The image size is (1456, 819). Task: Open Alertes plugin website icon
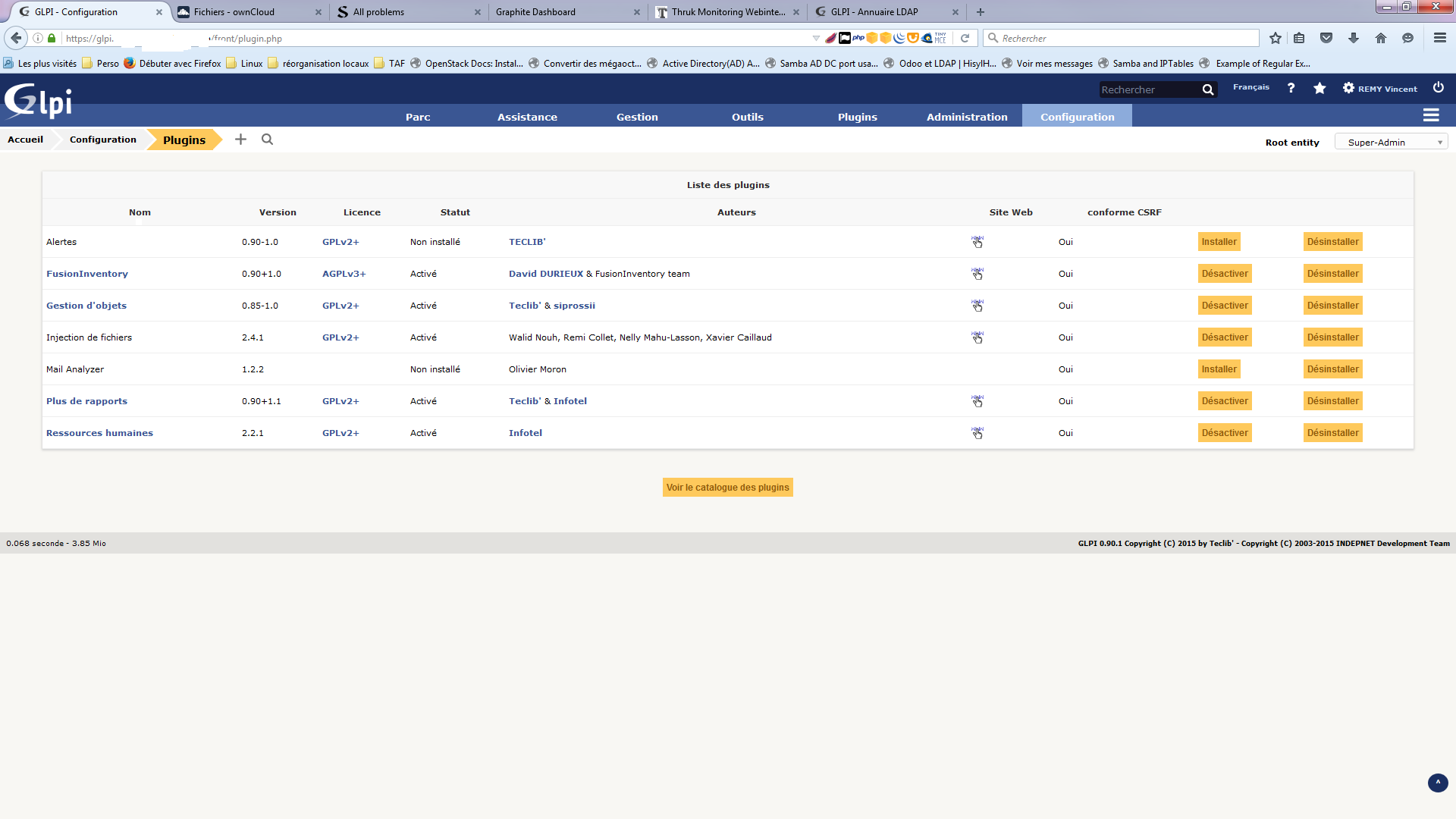coord(977,242)
